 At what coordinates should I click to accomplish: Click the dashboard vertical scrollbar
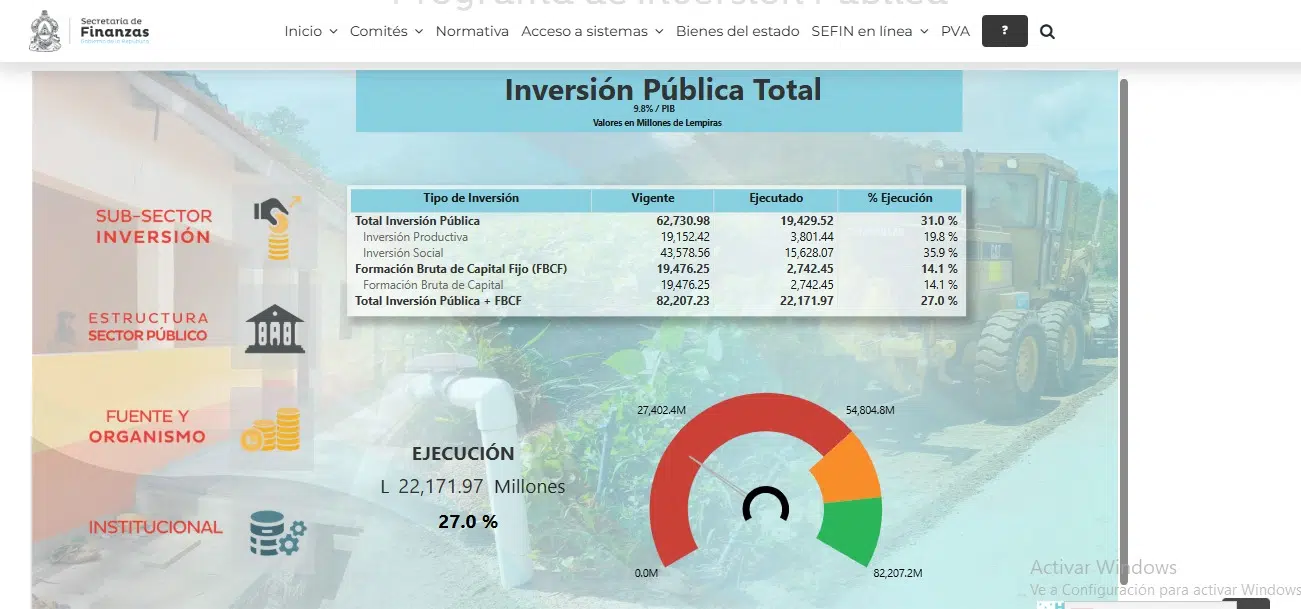(1123, 330)
